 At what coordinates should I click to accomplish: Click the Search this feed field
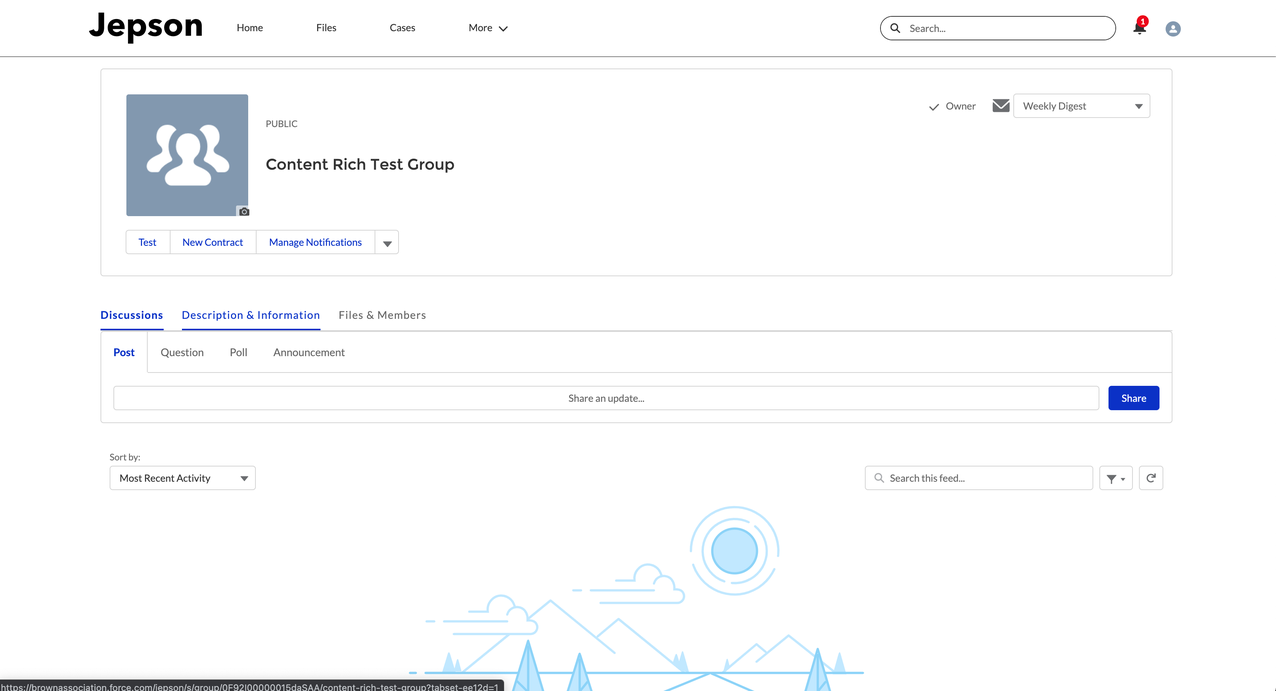[x=979, y=478]
